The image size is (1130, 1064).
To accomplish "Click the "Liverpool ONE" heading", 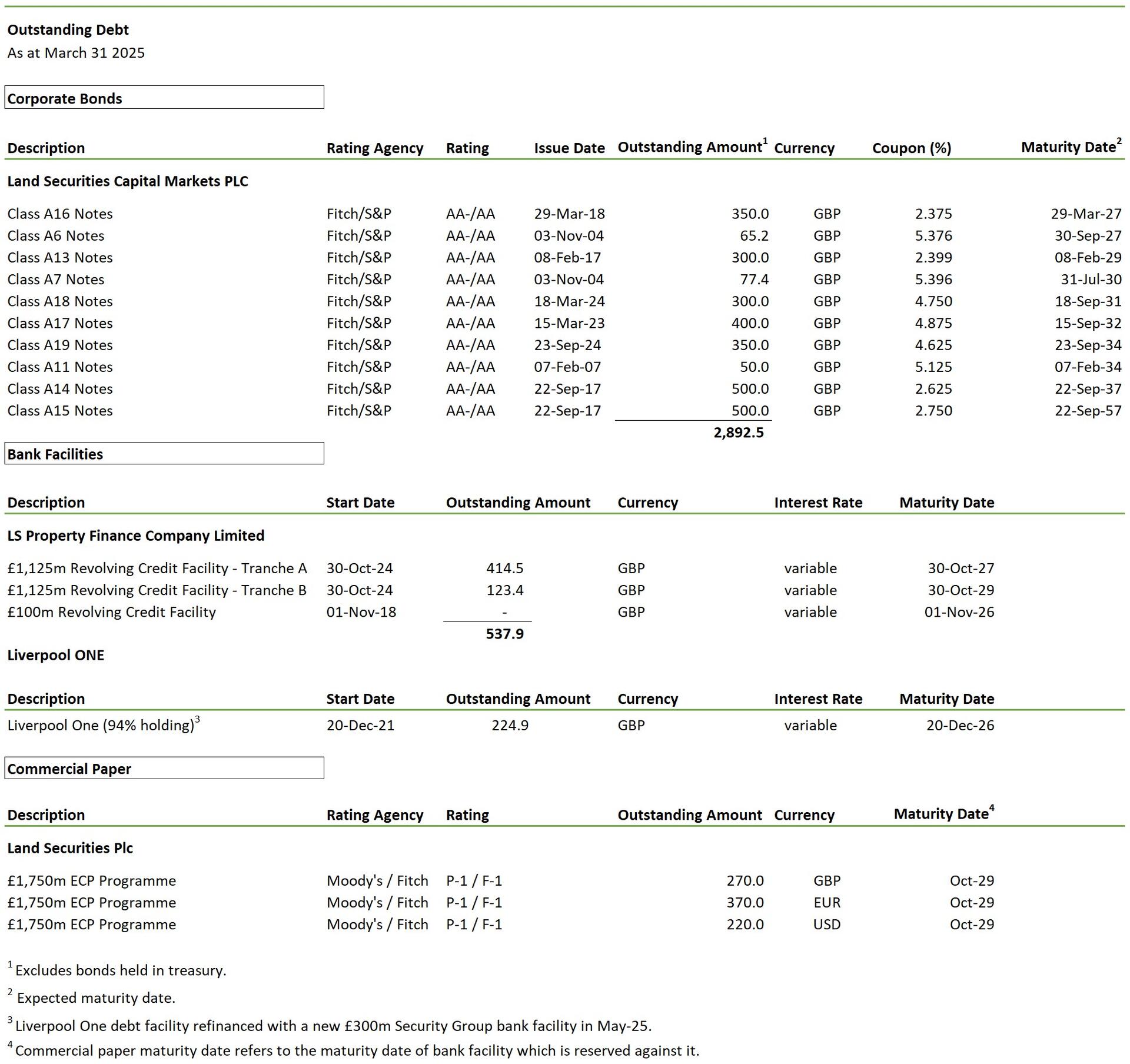I will (x=56, y=656).
